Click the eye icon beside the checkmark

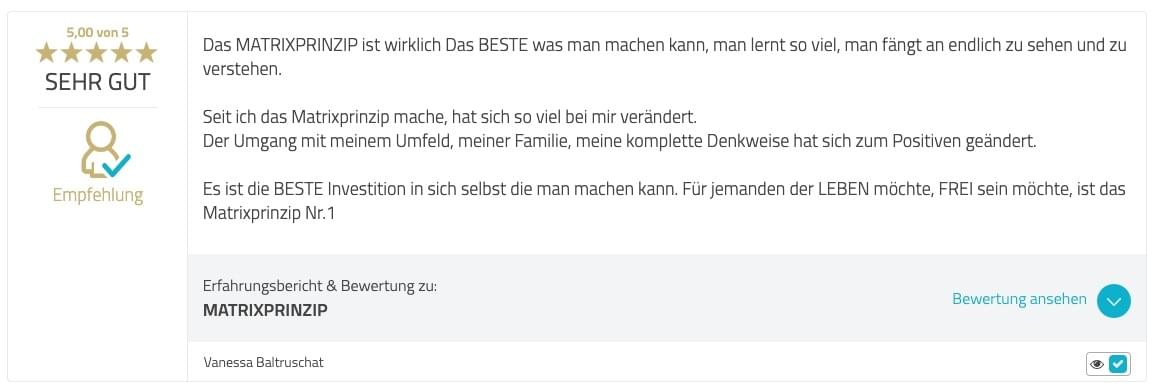coord(1097,364)
